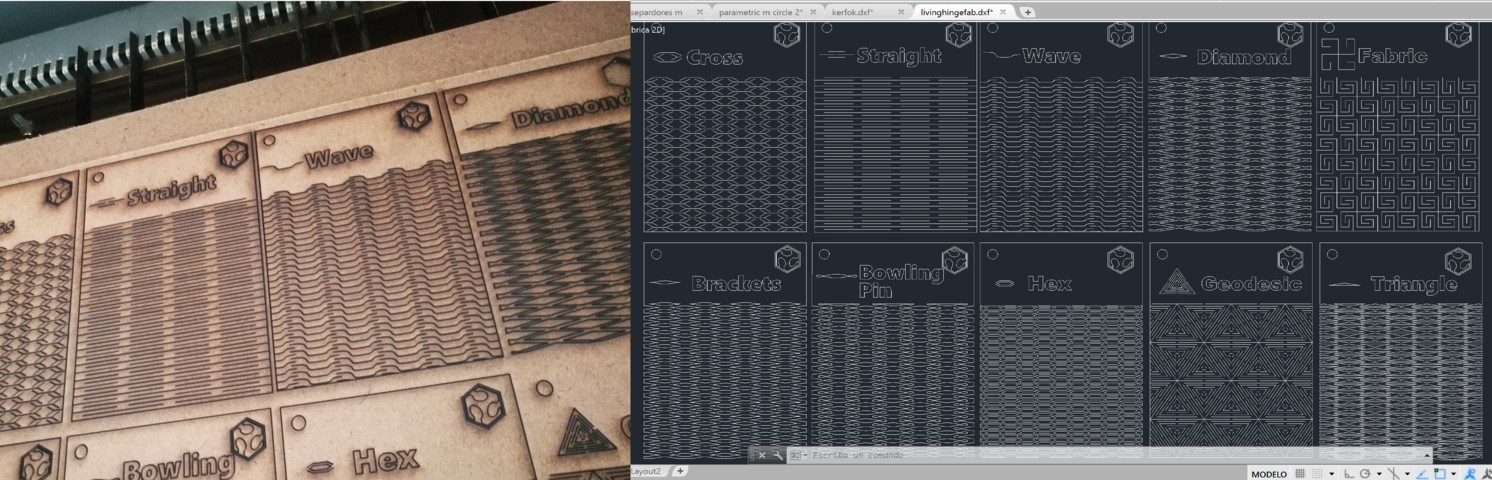Switch to the Layout2 tab
This screenshot has width=1492, height=480.
pos(646,471)
